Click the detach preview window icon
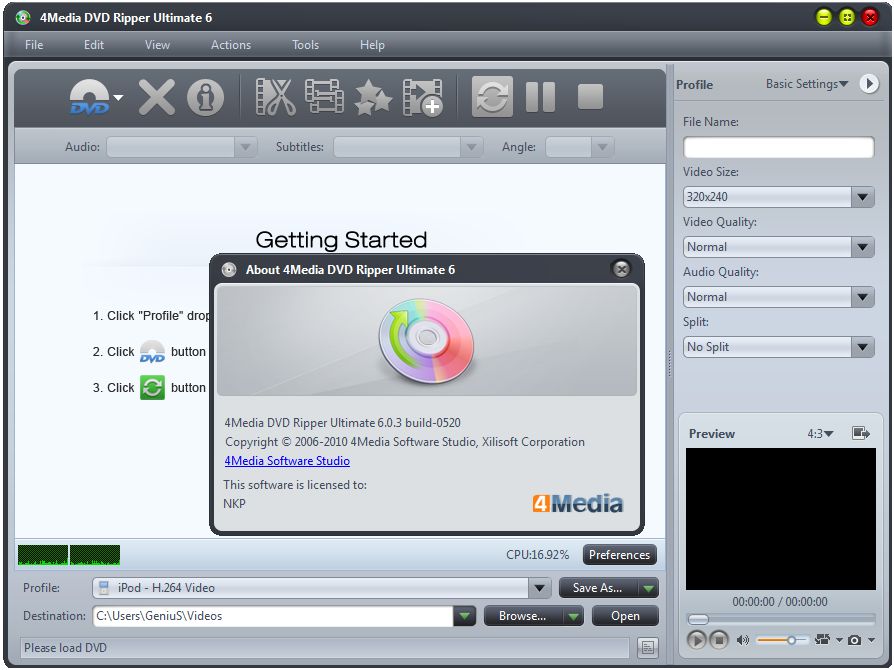 point(860,433)
